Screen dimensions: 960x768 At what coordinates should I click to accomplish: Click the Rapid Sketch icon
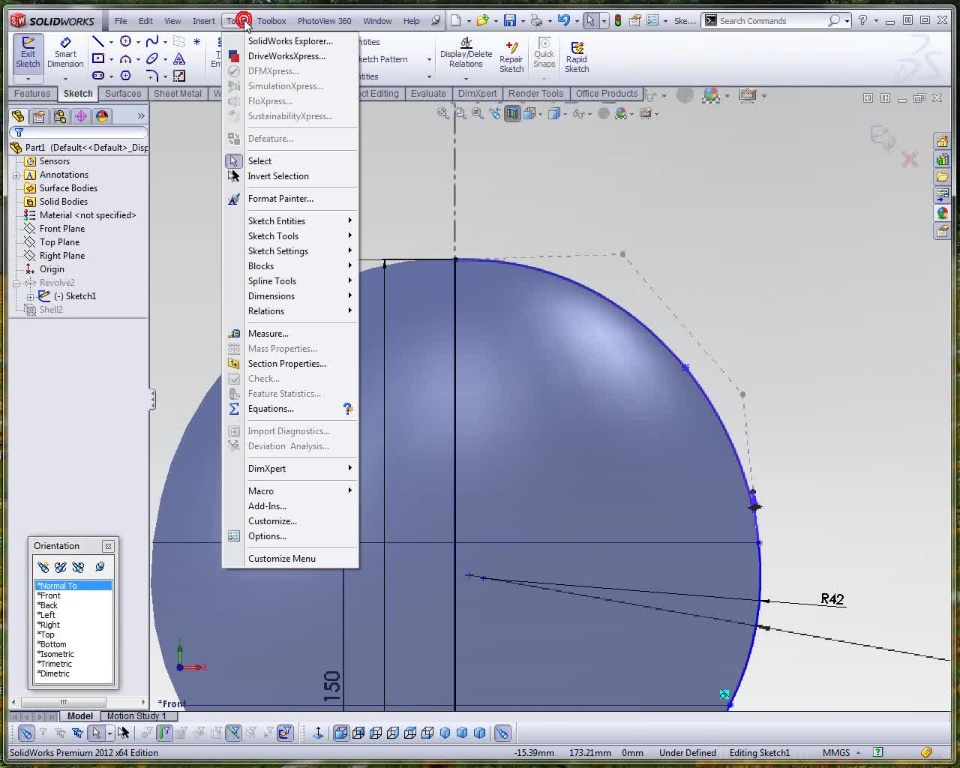tap(577, 56)
